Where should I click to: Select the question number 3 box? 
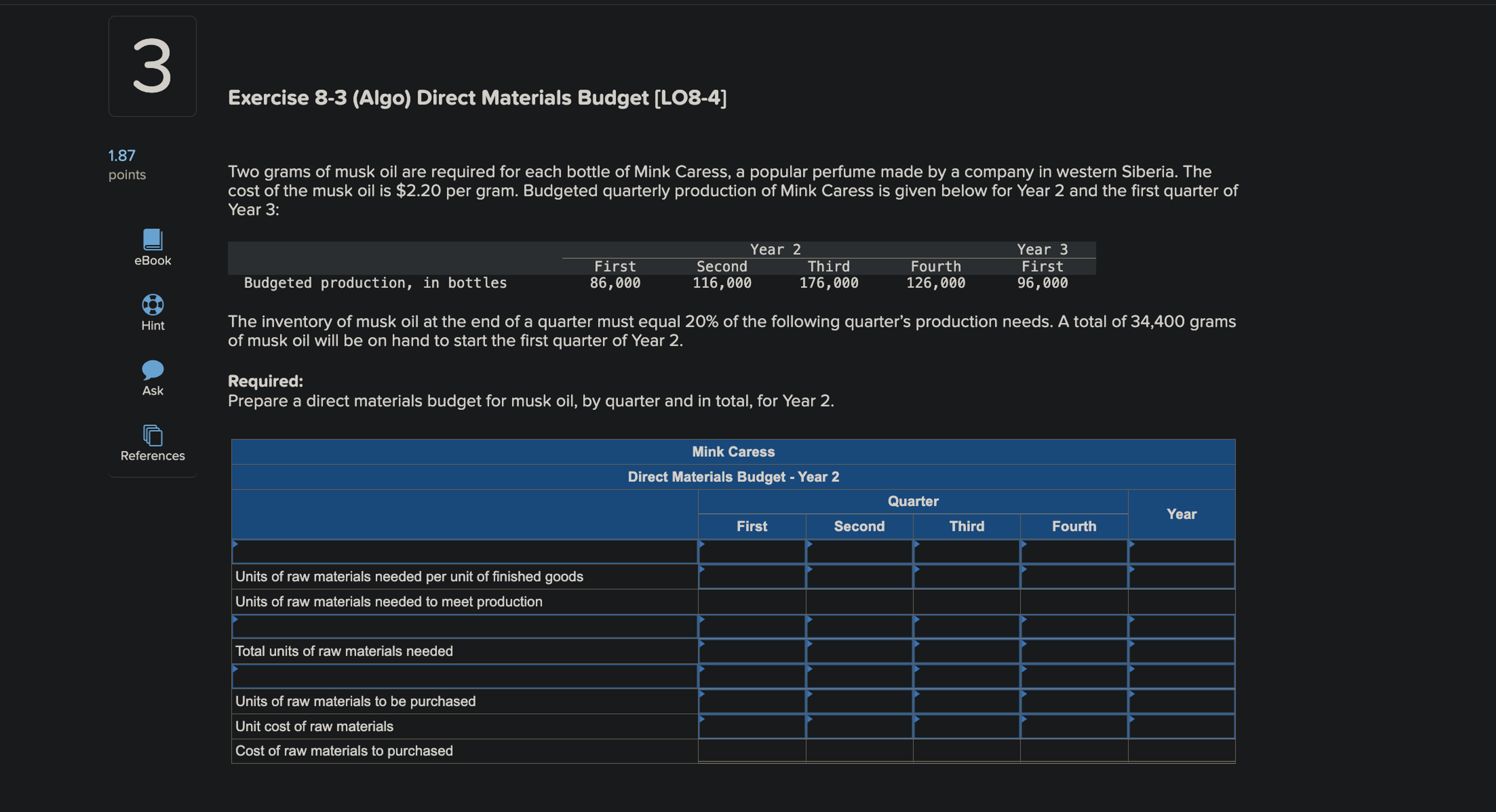152,65
